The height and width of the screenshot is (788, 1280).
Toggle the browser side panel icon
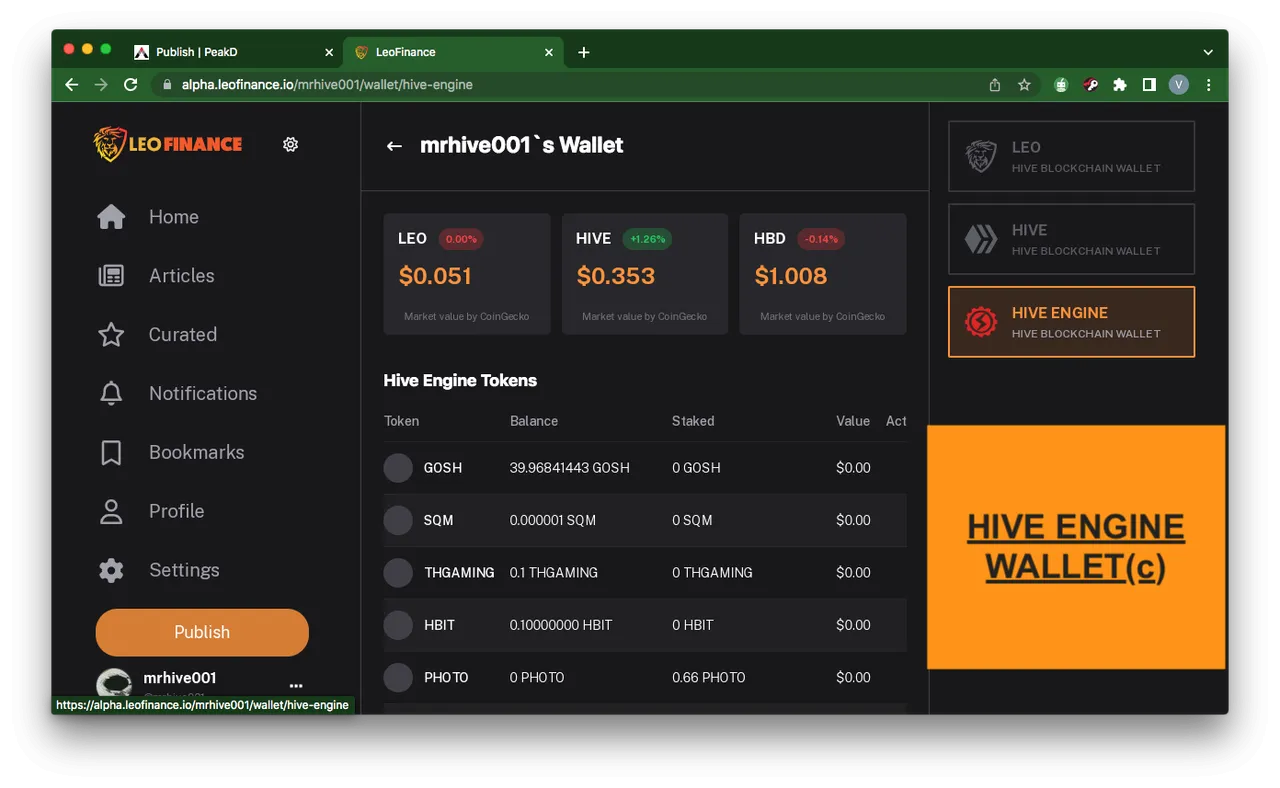[x=1149, y=85]
